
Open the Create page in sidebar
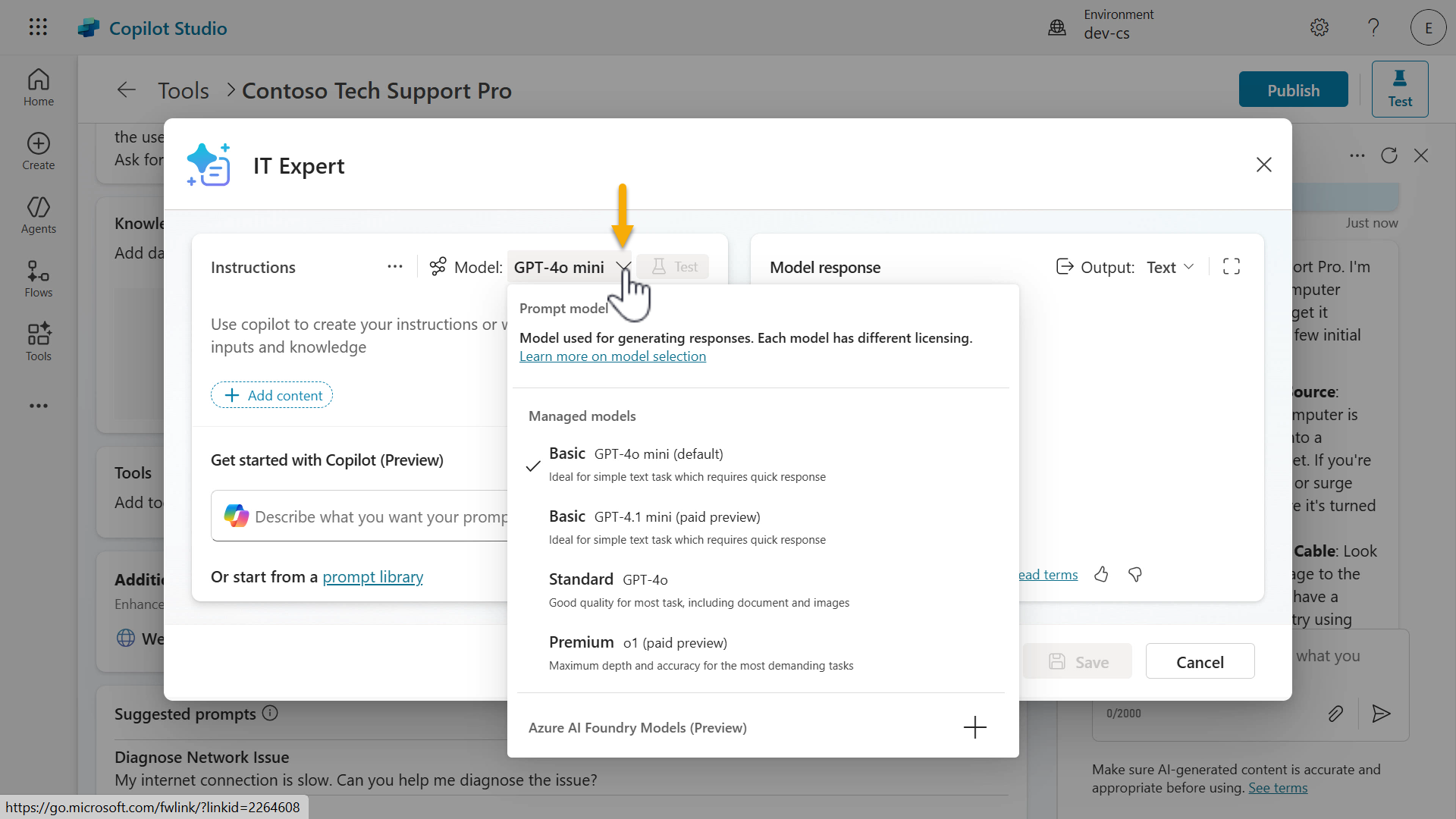(x=39, y=152)
